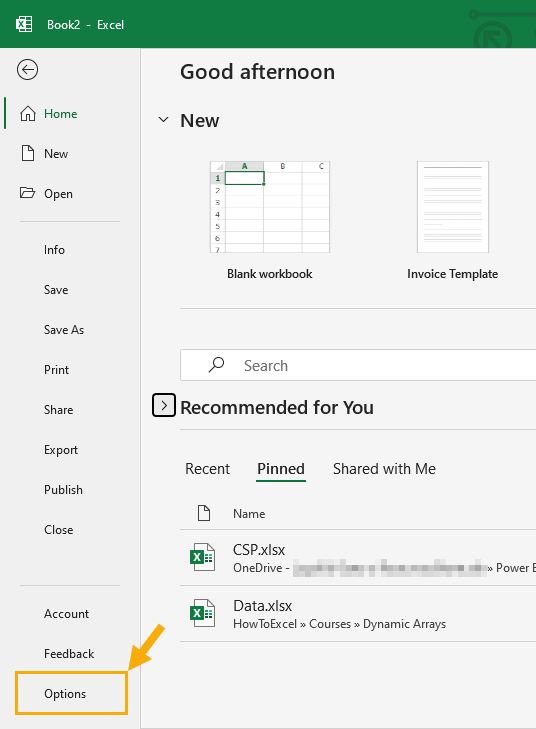Open the Invoice Template thumbnail
Image resolution: width=536 pixels, height=729 pixels.
coord(453,207)
